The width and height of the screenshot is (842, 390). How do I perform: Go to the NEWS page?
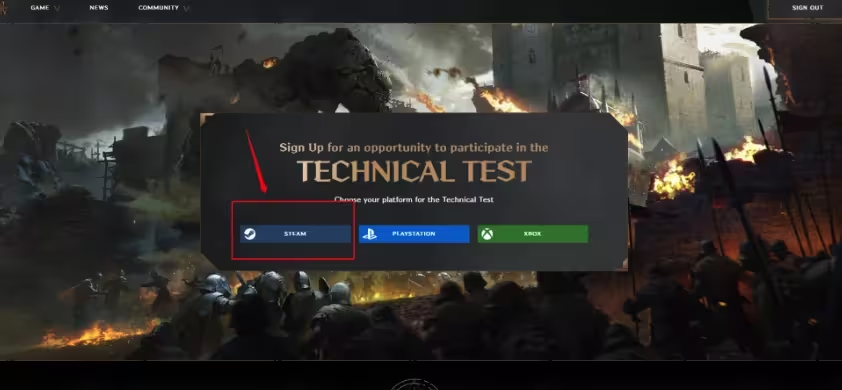coord(99,8)
